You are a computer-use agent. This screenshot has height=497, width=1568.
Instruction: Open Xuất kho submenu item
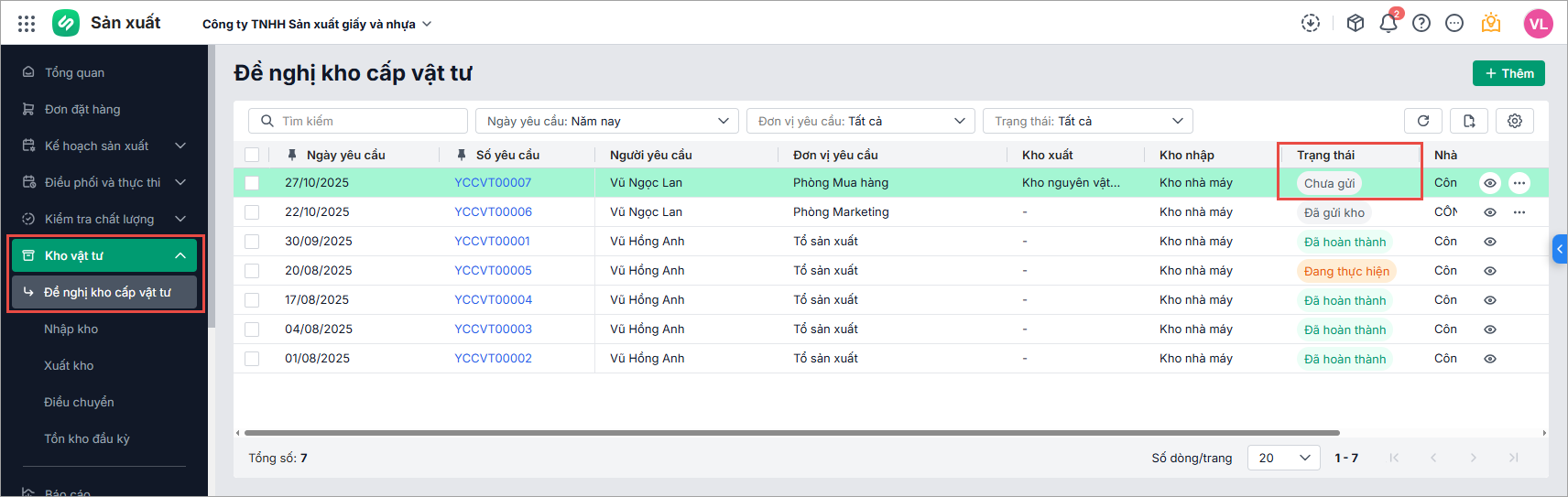pos(69,365)
